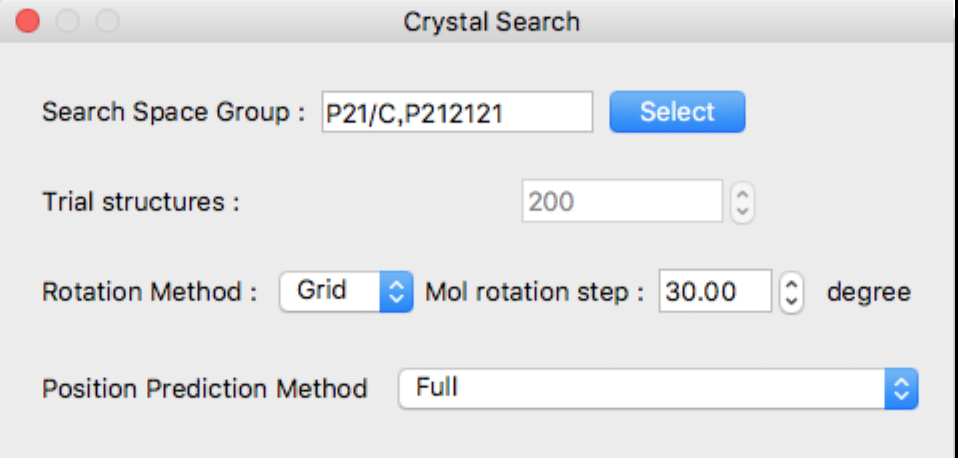This screenshot has height=458, width=958.
Task: Click the degree unit label
Action: [869, 293]
